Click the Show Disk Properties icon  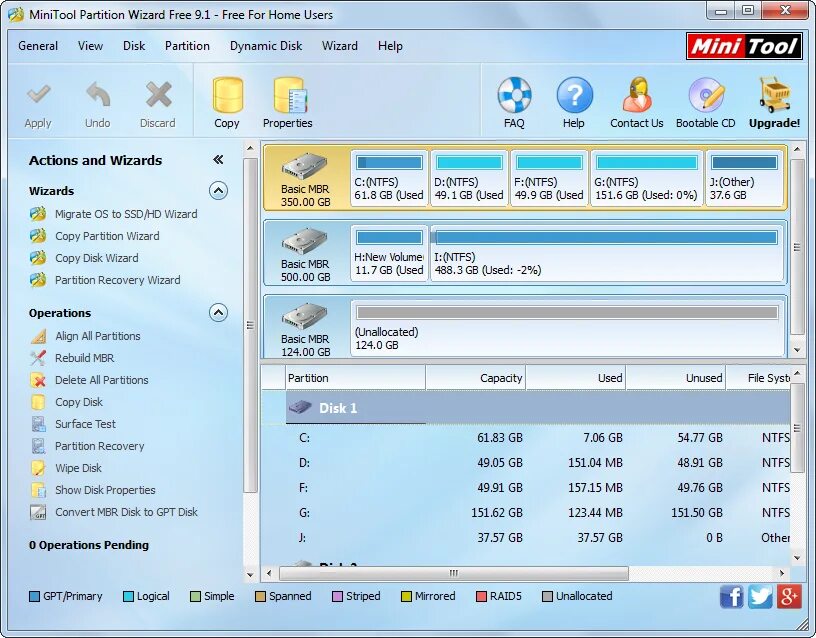(x=38, y=490)
